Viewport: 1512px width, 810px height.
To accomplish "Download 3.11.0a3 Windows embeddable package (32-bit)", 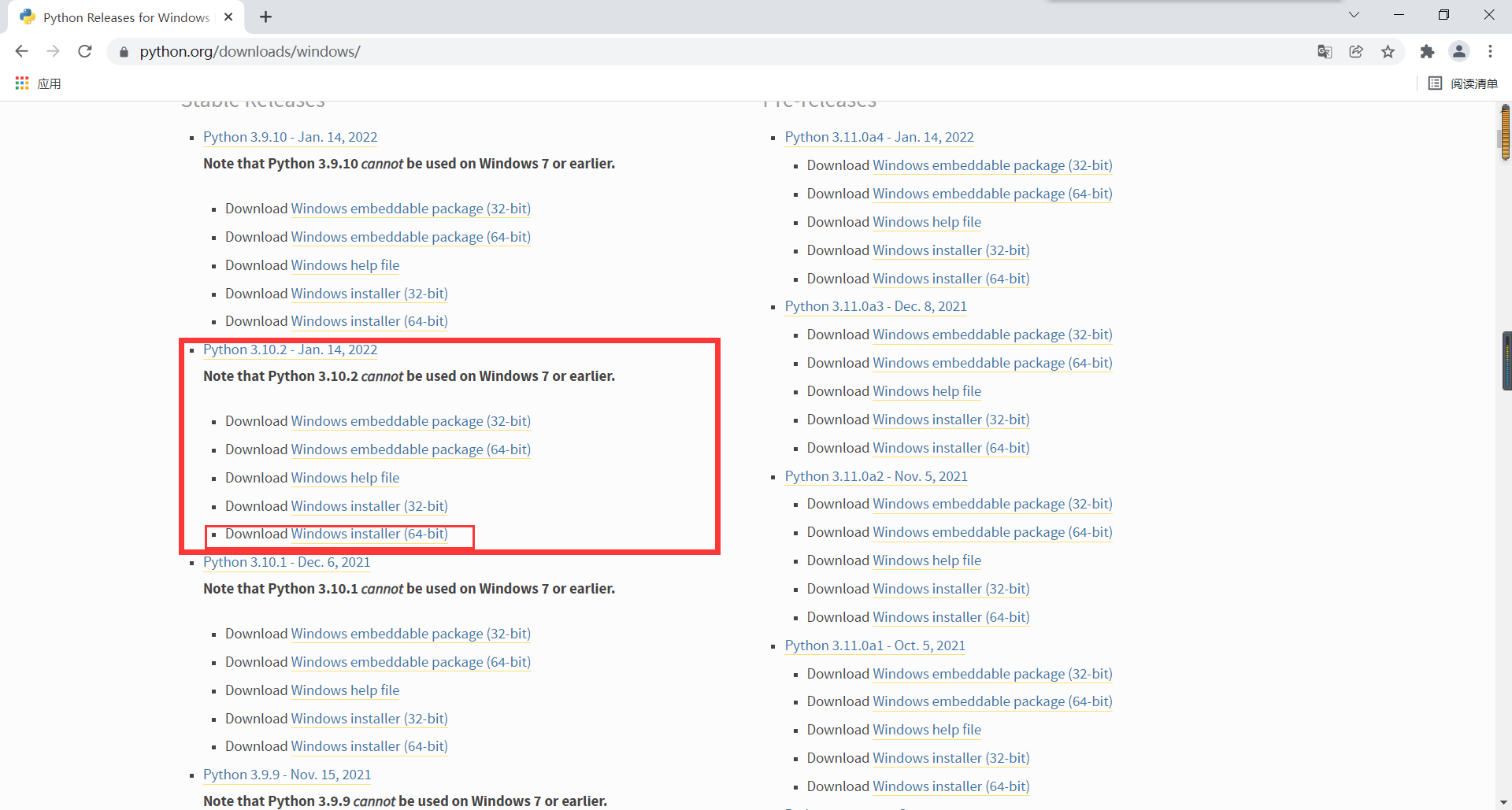I will click(x=992, y=335).
